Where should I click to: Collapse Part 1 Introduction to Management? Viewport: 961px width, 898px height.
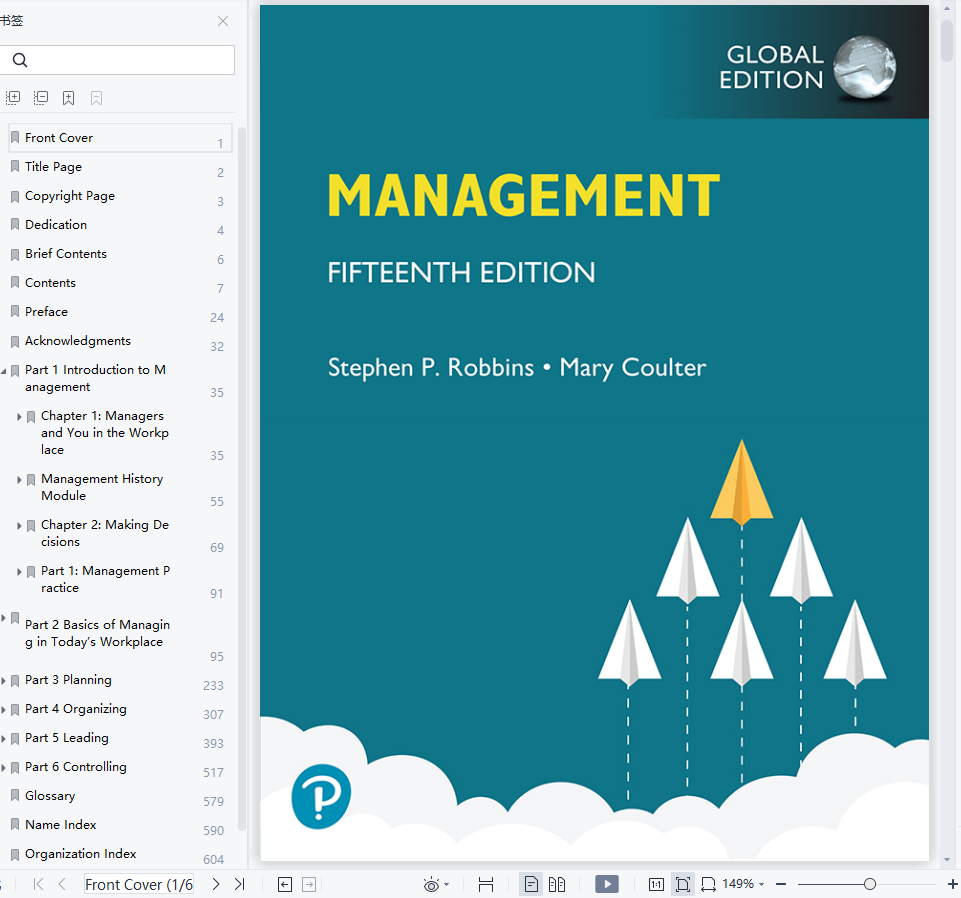tap(4, 371)
